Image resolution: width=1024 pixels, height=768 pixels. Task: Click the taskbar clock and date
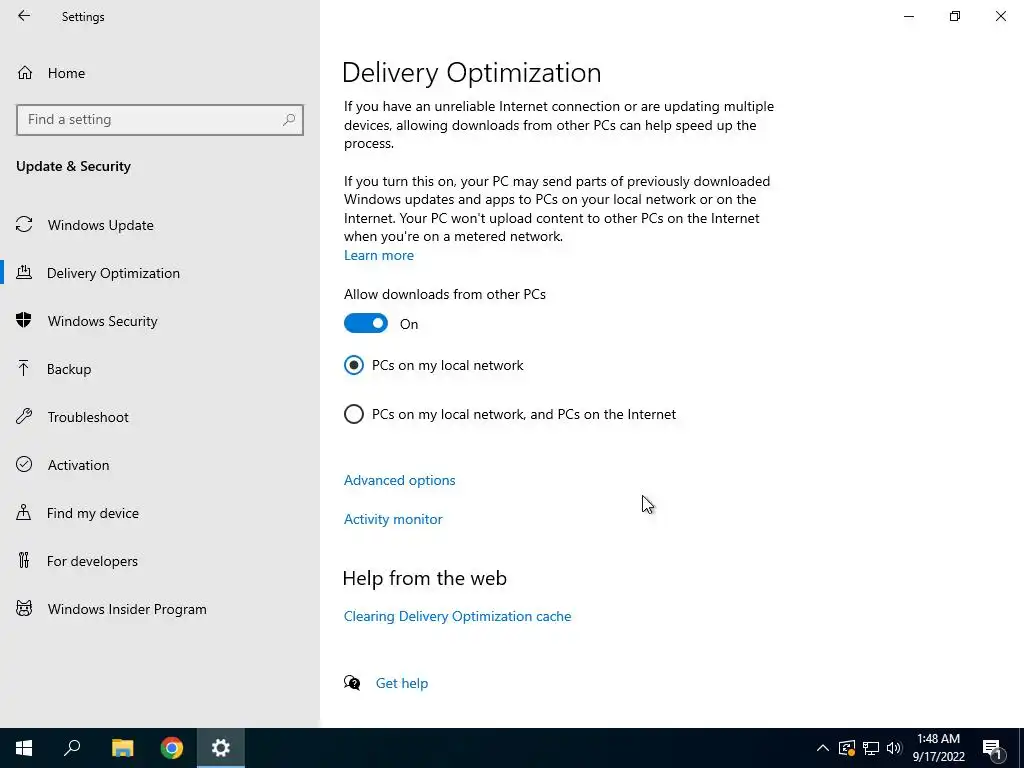coord(938,748)
